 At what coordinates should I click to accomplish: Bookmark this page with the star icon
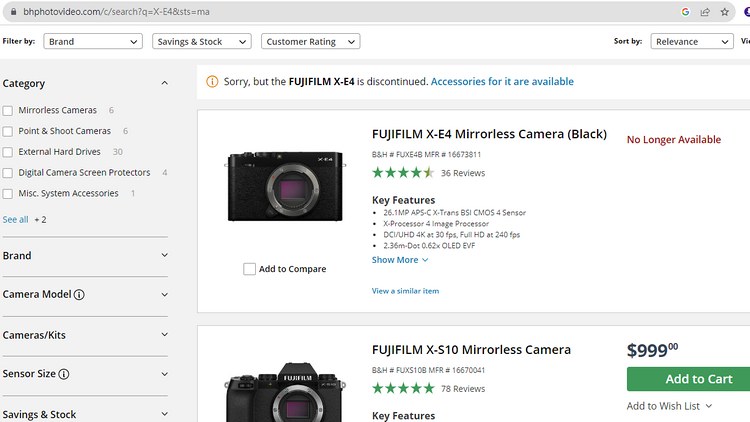(x=725, y=12)
